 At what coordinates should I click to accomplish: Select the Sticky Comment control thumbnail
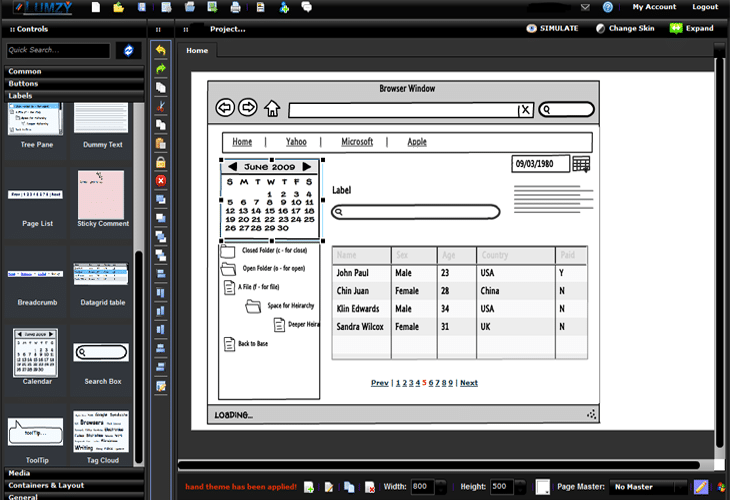(x=101, y=195)
